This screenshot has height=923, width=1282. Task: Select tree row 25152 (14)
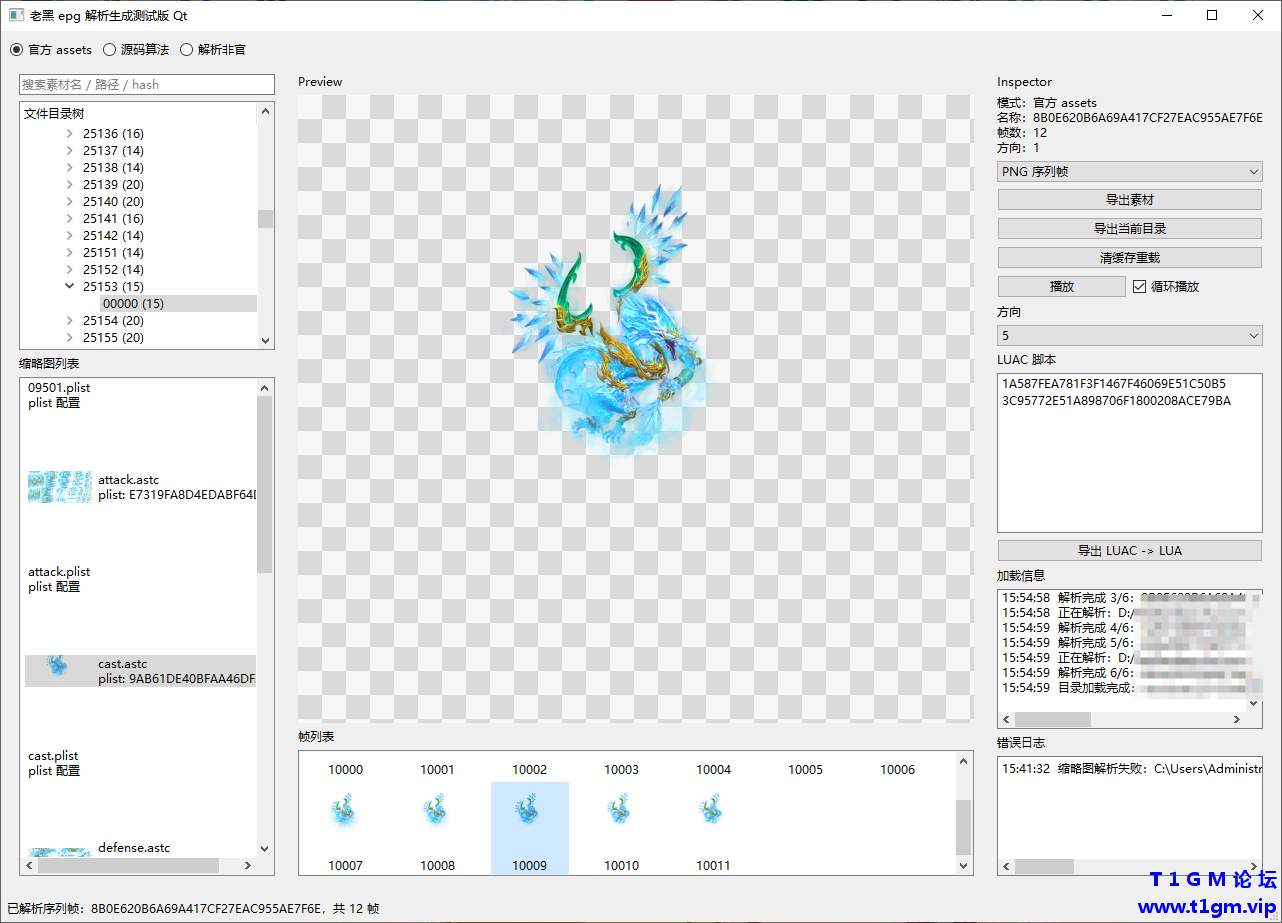click(x=113, y=270)
